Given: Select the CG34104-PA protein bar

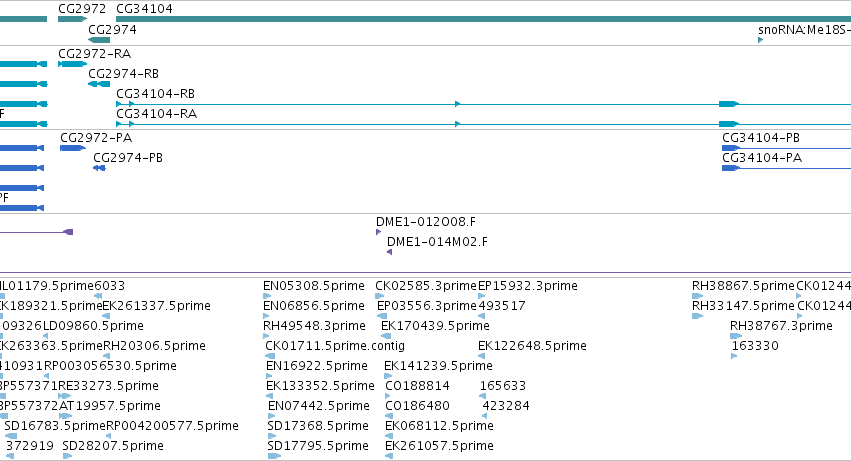Looking at the screenshot, I should pyautogui.click(x=786, y=168).
